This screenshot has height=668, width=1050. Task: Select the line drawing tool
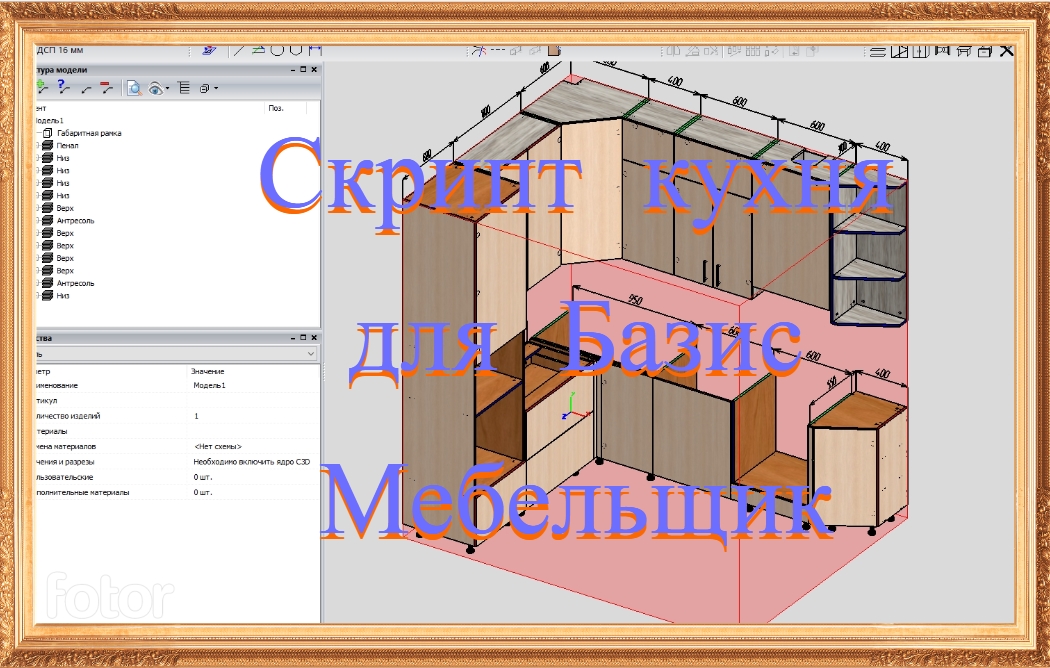[x=239, y=50]
